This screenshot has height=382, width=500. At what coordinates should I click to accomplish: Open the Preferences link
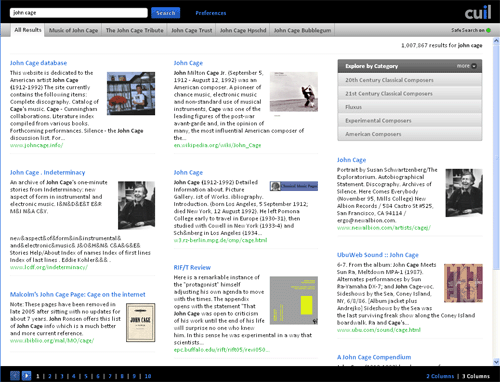tap(211, 13)
